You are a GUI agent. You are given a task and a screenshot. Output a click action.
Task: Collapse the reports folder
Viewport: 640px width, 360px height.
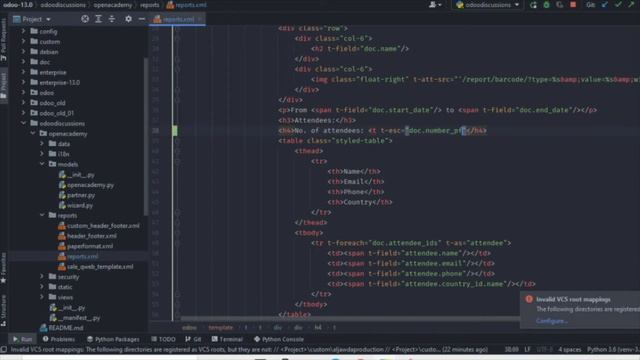[x=42, y=215]
